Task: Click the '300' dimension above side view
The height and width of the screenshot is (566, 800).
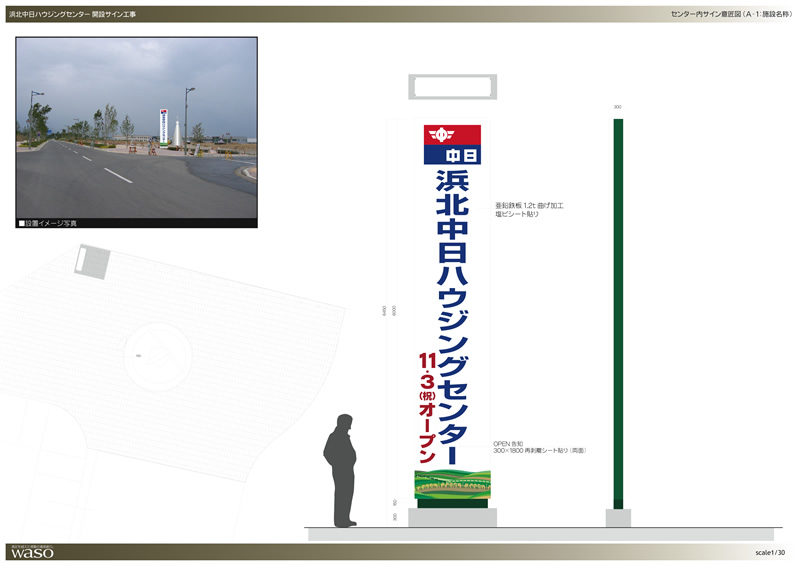Action: pos(617,107)
